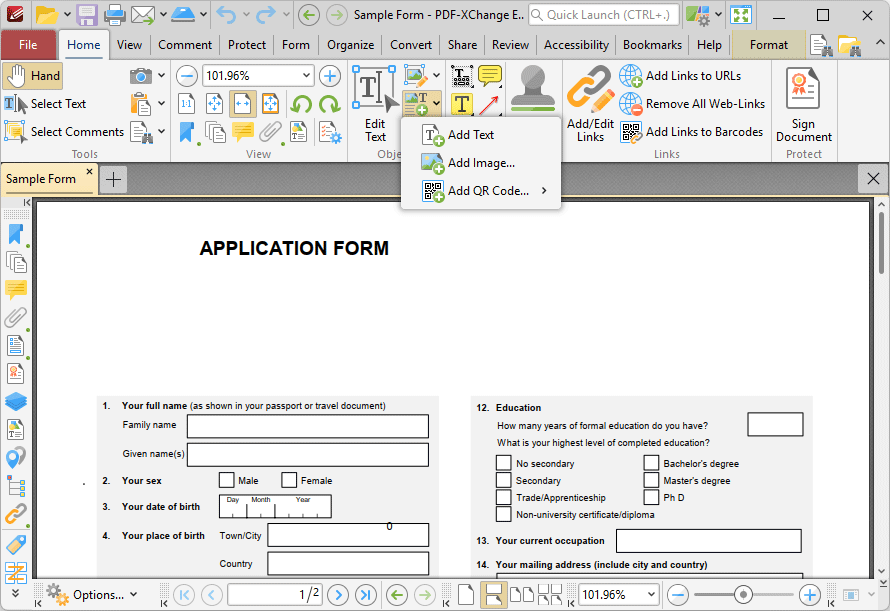
Task: Open the Attachments pane paperclip in sidebar
Action: tap(15, 317)
